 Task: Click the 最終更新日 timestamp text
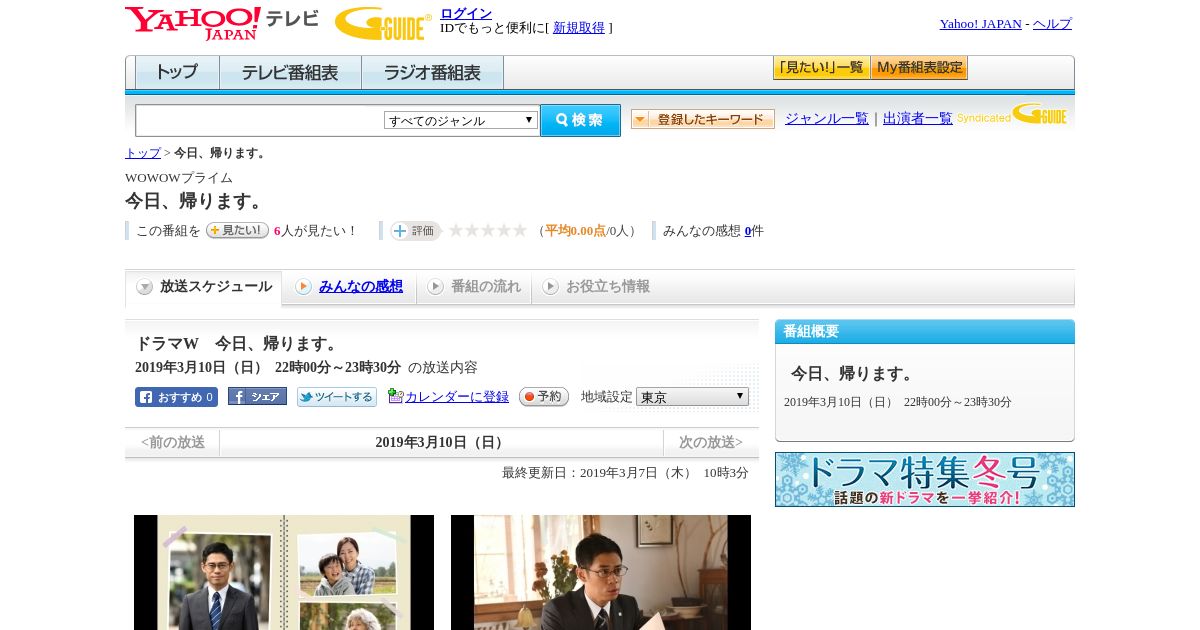click(625, 473)
